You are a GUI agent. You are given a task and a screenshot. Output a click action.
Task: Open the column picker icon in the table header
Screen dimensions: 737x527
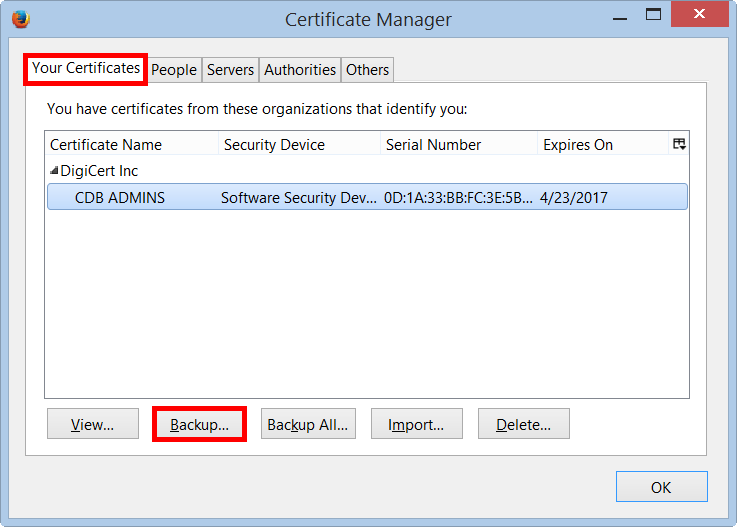pyautogui.click(x=679, y=144)
